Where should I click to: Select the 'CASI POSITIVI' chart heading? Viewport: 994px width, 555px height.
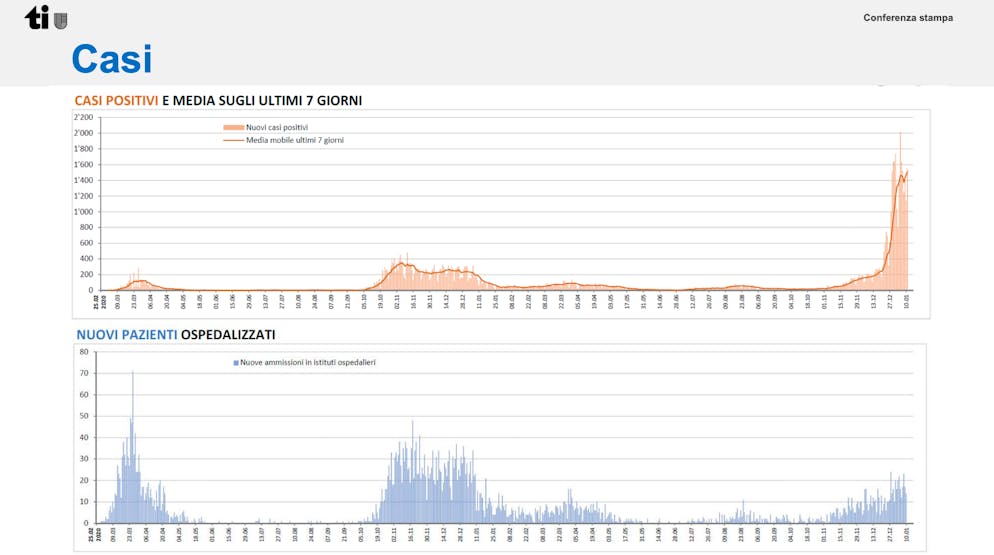116,100
